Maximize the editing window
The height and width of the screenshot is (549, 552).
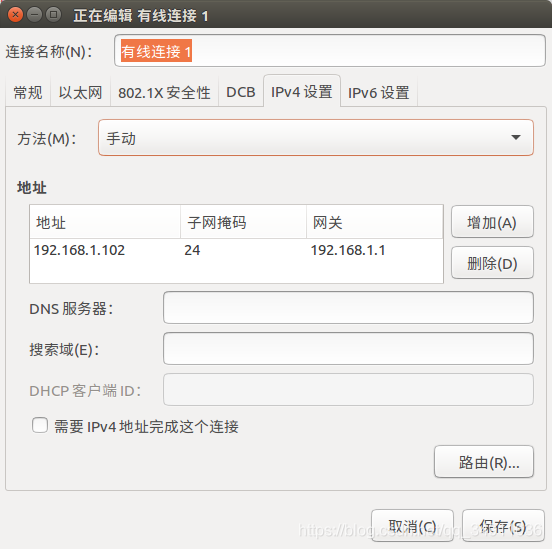[54, 15]
